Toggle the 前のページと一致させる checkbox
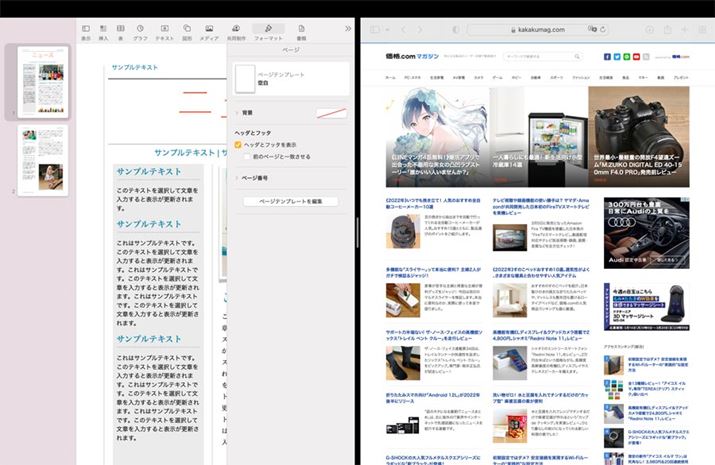 click(x=248, y=157)
